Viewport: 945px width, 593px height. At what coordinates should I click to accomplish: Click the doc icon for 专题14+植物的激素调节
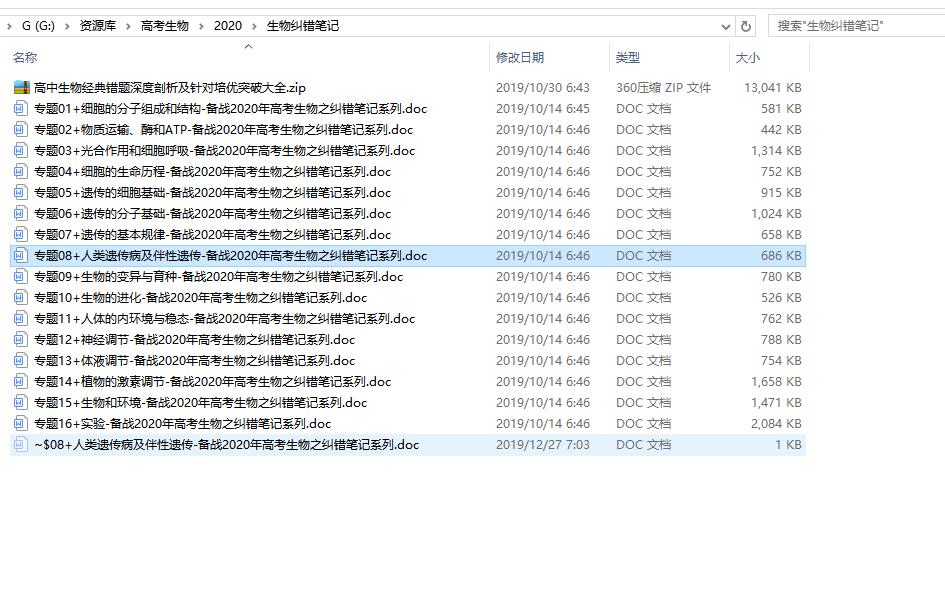pyautogui.click(x=20, y=381)
